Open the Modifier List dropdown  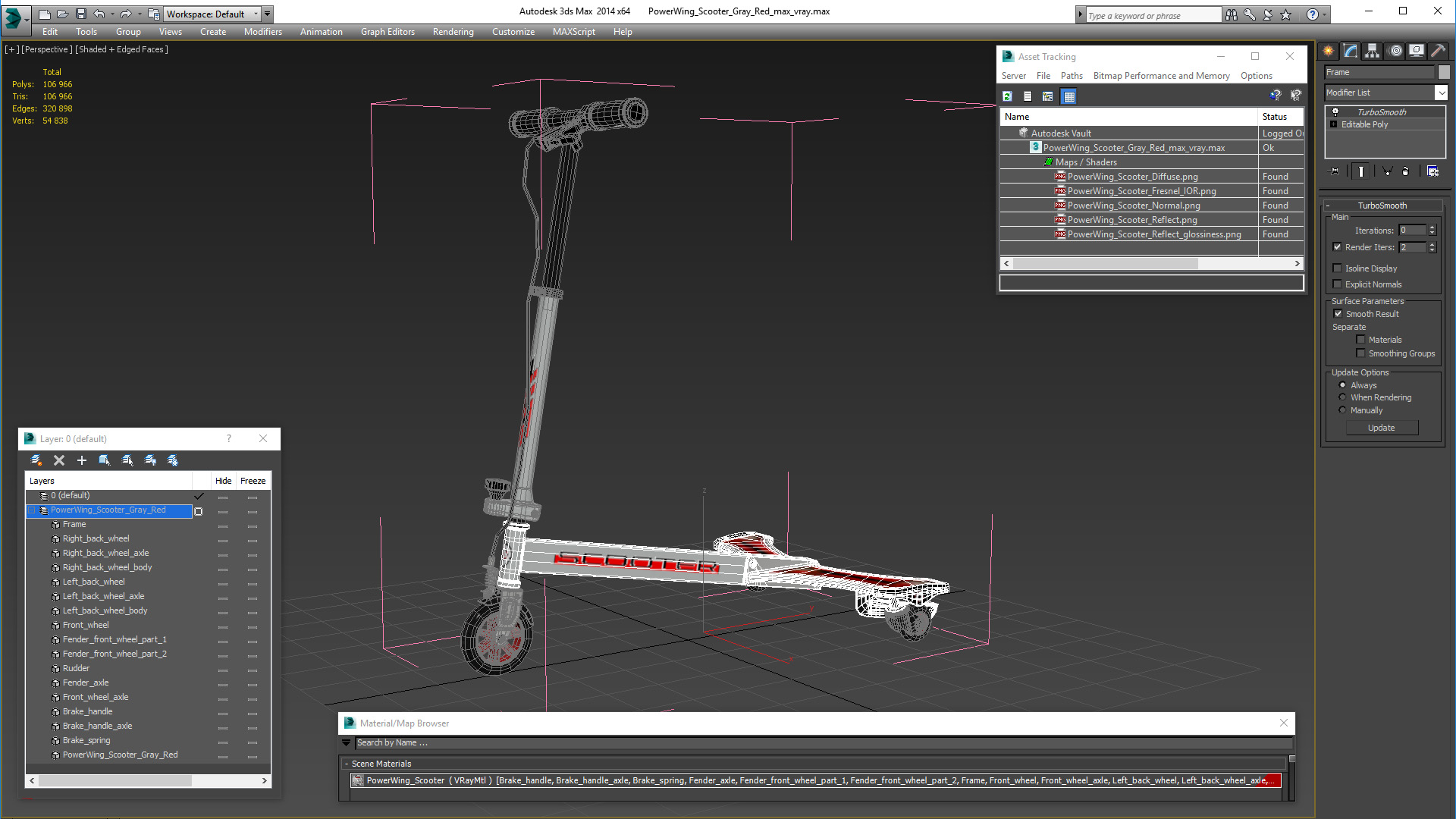(1441, 93)
